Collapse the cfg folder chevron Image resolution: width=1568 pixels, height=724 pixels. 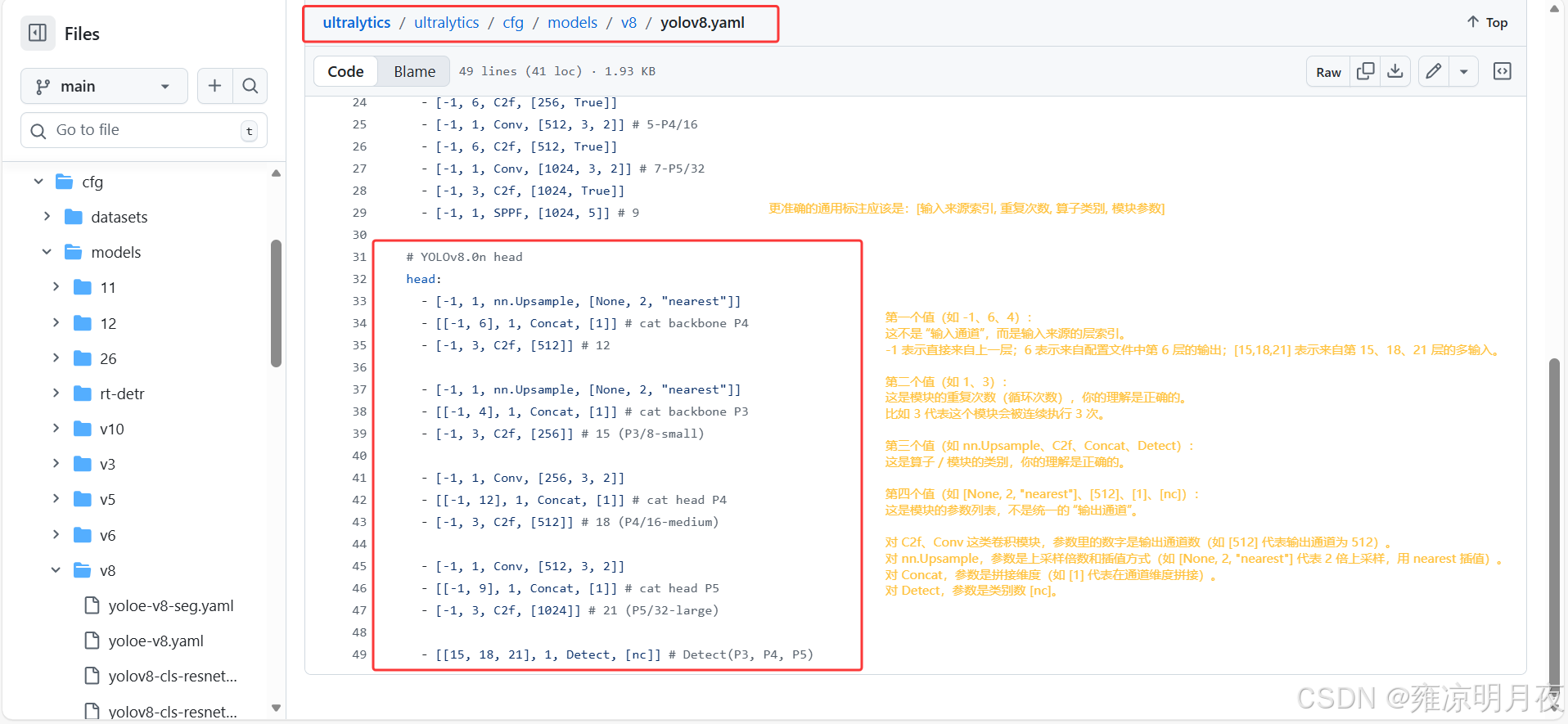click(38, 182)
